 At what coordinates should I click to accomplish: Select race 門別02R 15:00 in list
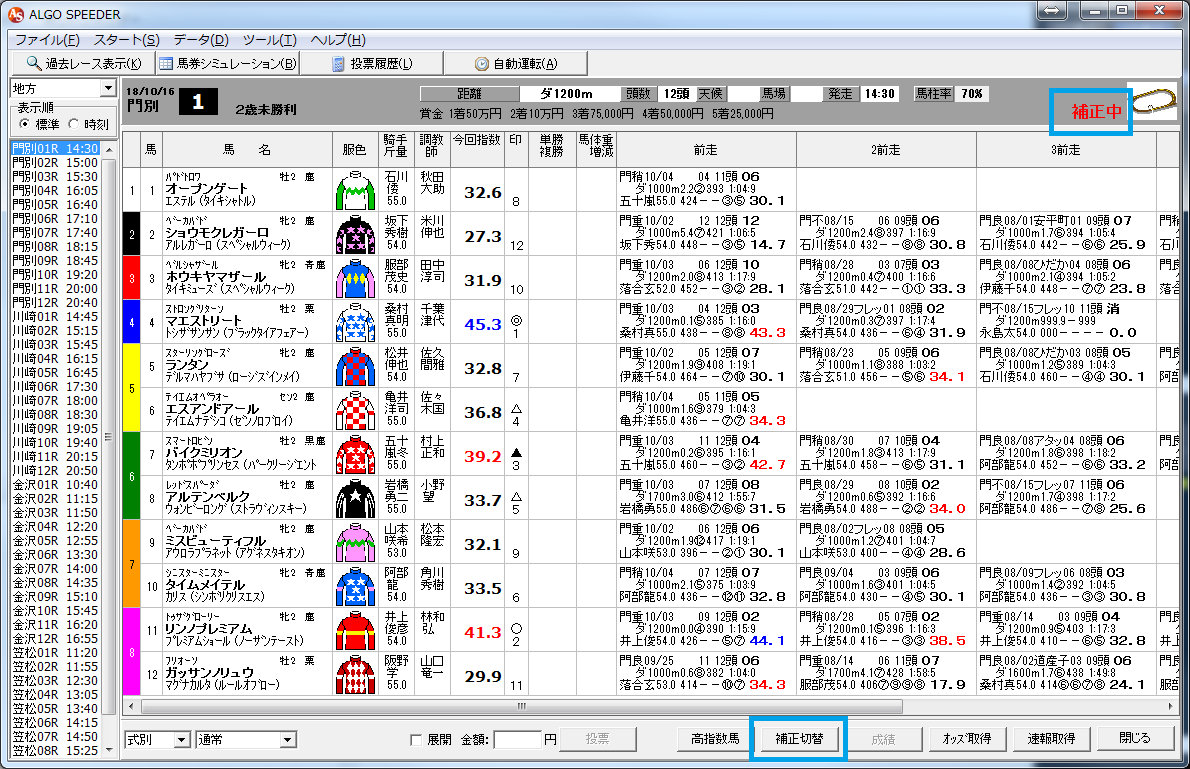pos(55,162)
